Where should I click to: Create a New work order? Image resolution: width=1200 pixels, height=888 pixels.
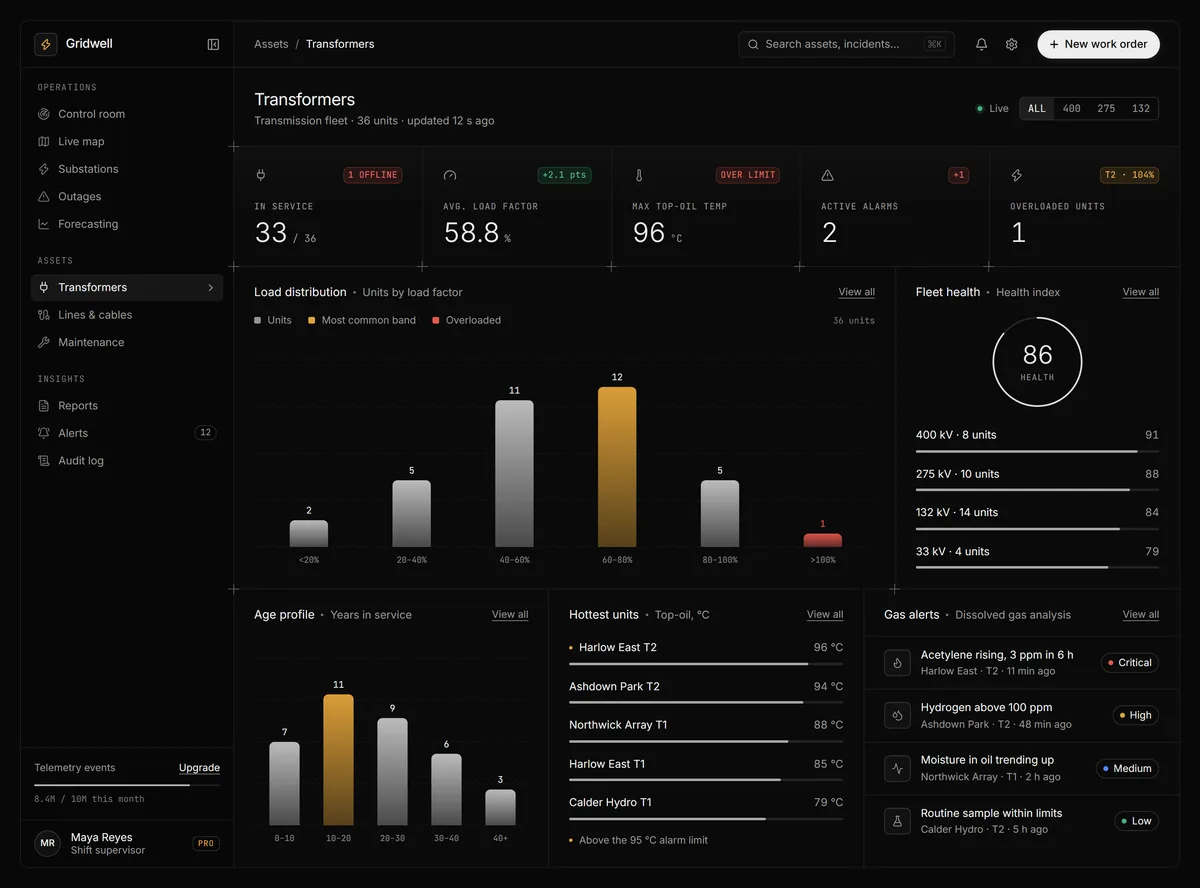pos(1098,44)
